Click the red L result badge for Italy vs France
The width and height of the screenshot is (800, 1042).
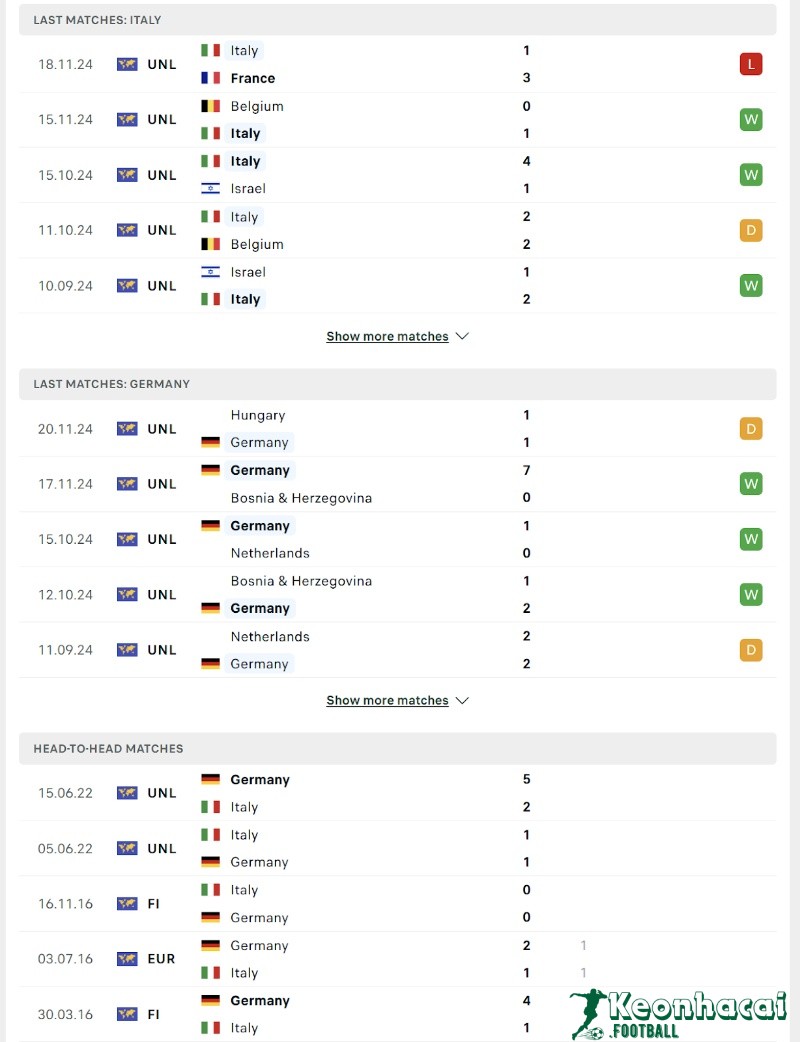tap(751, 63)
